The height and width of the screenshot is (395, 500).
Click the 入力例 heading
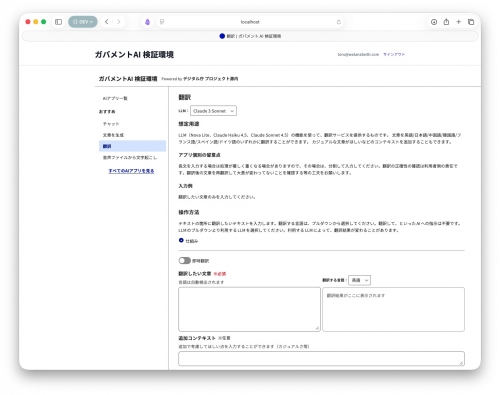(185, 186)
